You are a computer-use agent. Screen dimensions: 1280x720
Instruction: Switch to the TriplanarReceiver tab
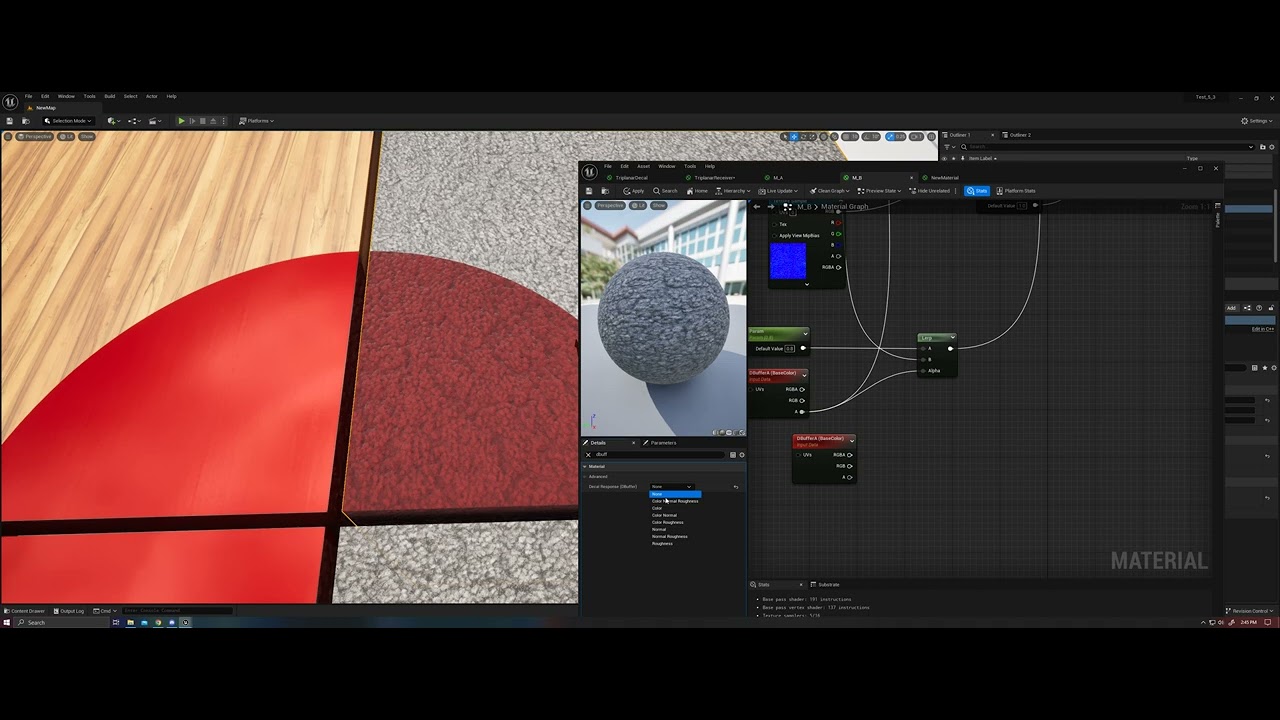click(x=715, y=178)
